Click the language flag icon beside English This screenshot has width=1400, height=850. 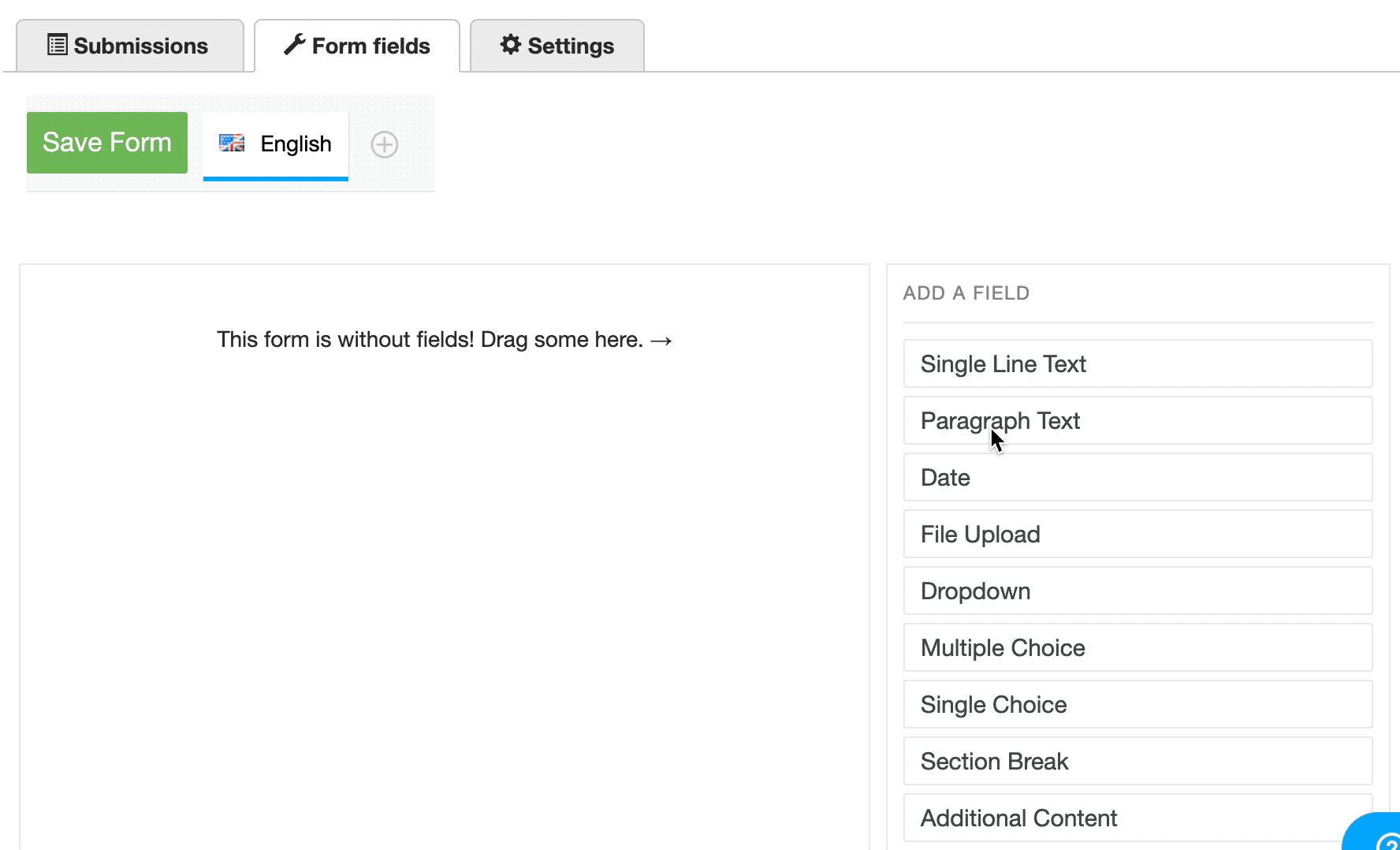tap(232, 143)
